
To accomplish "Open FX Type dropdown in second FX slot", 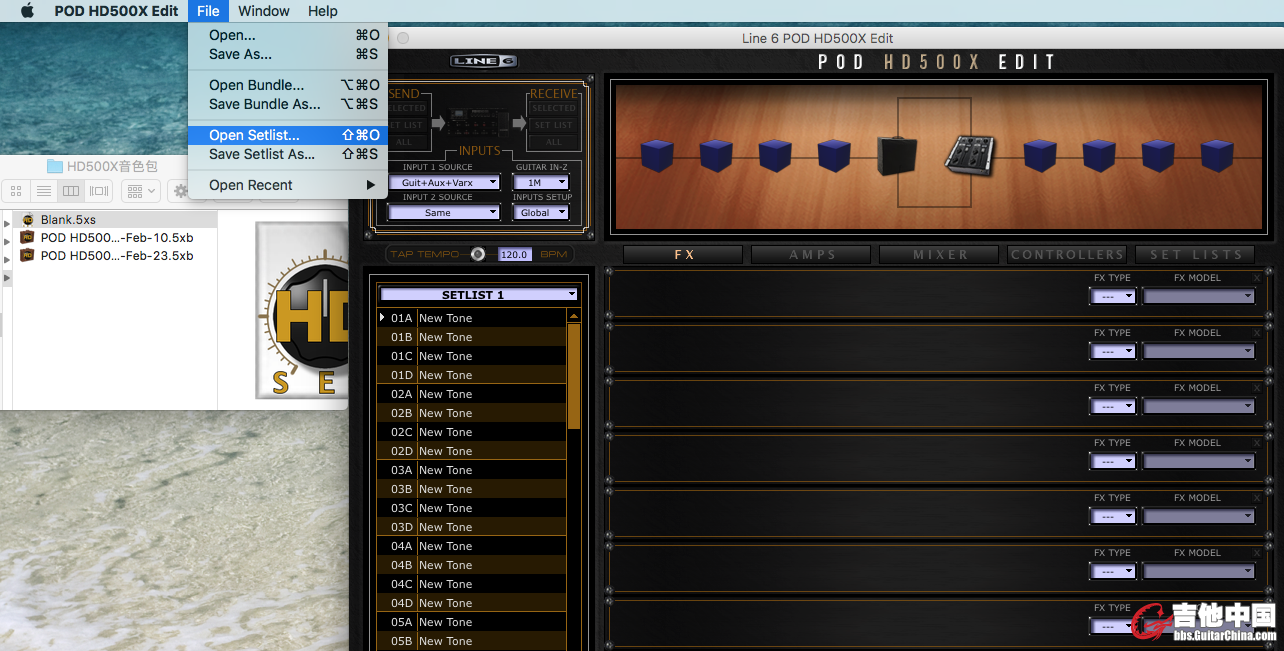I will 1113,351.
